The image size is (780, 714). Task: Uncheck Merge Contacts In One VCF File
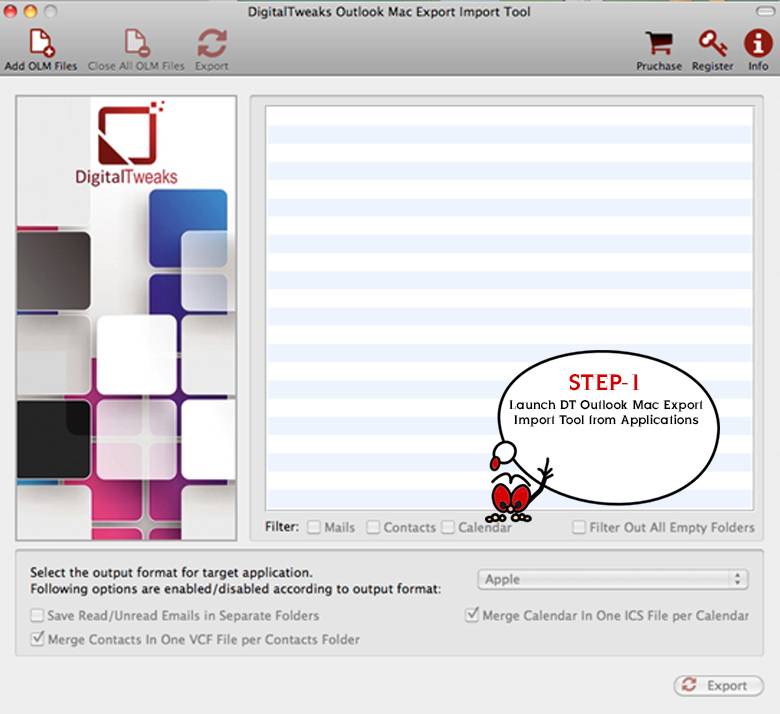[38, 639]
